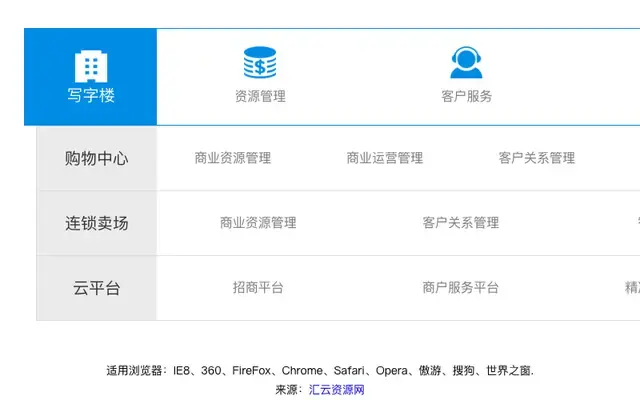The image size is (640, 400).
Task: Open 招商平台 in 云平台 row
Action: pyautogui.click(x=258, y=288)
